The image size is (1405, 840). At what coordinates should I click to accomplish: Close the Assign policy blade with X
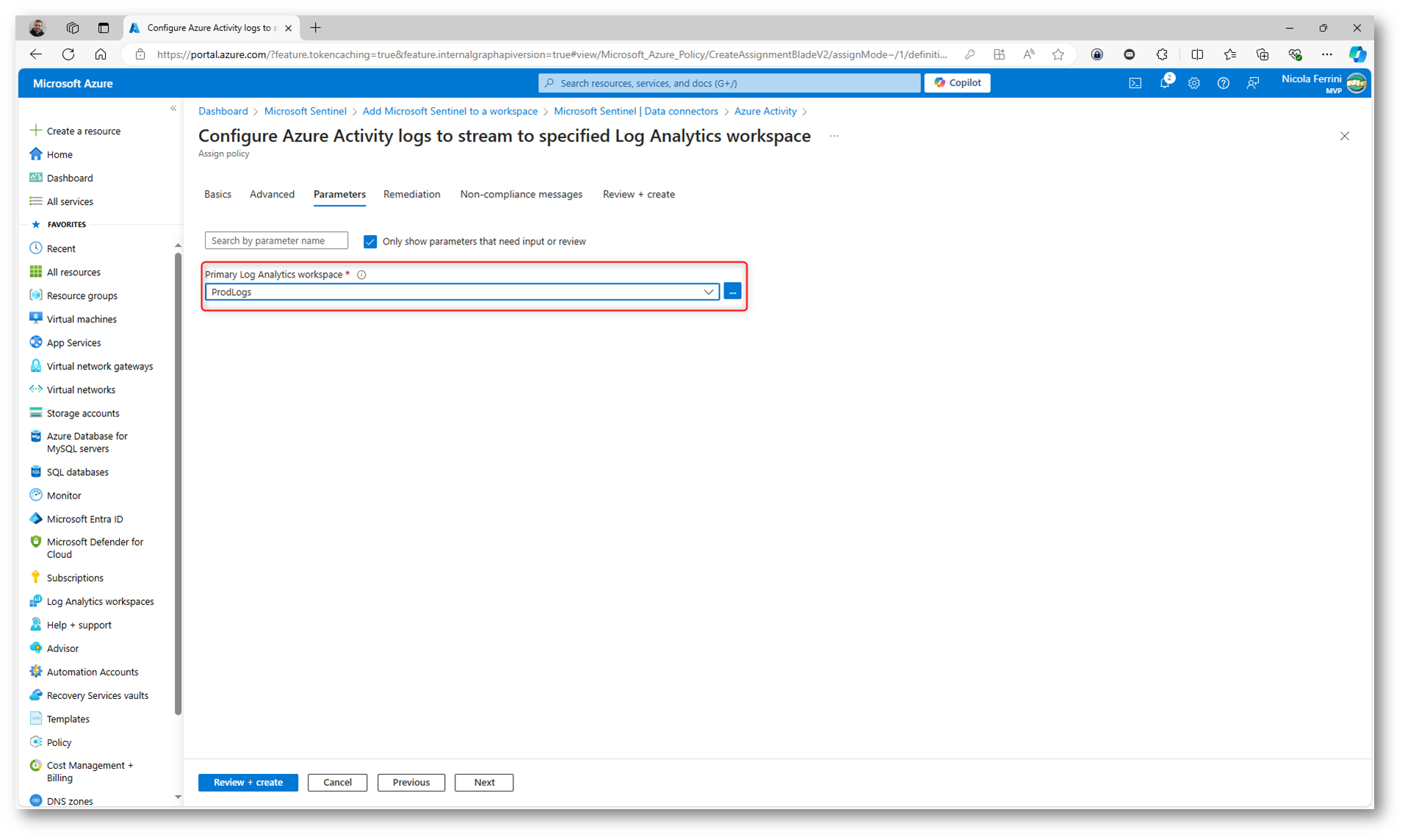tap(1344, 136)
